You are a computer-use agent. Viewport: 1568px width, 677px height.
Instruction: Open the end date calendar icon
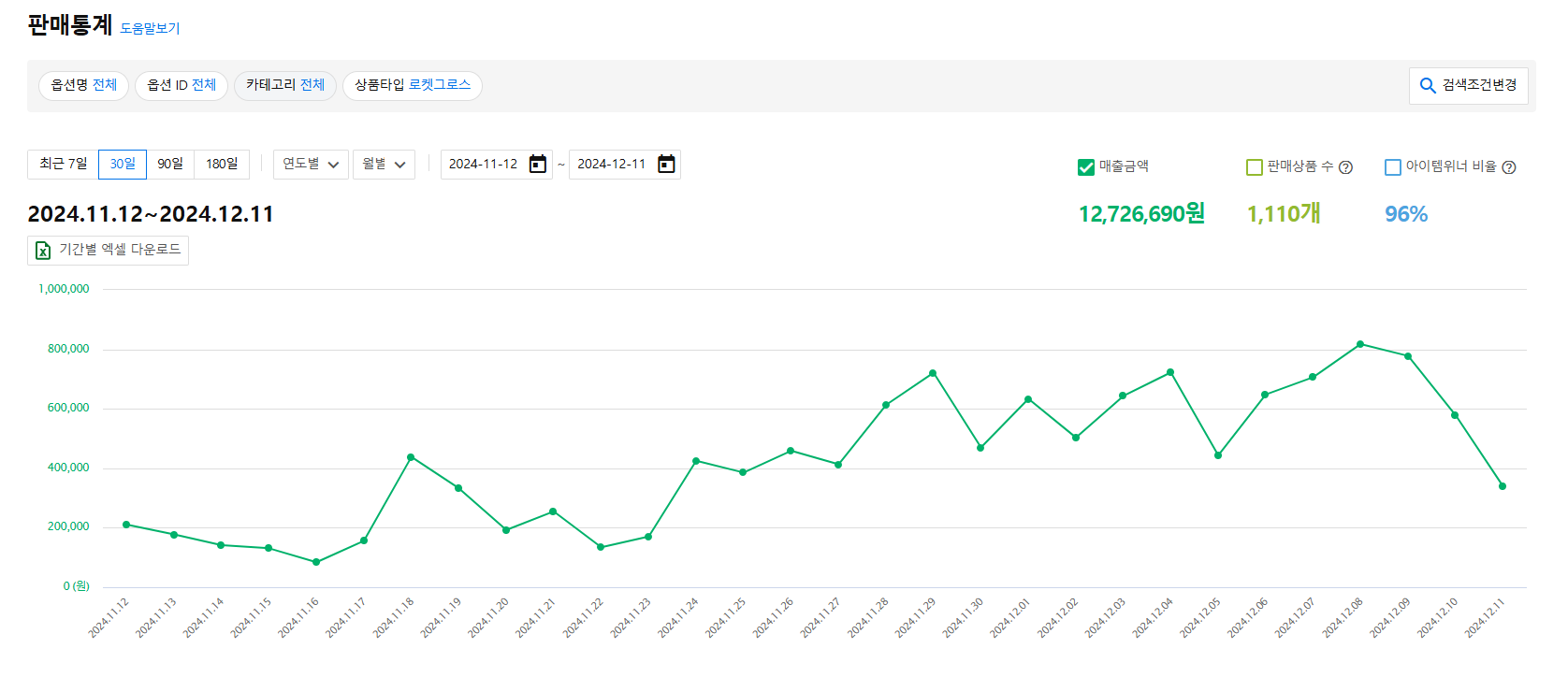(x=666, y=165)
